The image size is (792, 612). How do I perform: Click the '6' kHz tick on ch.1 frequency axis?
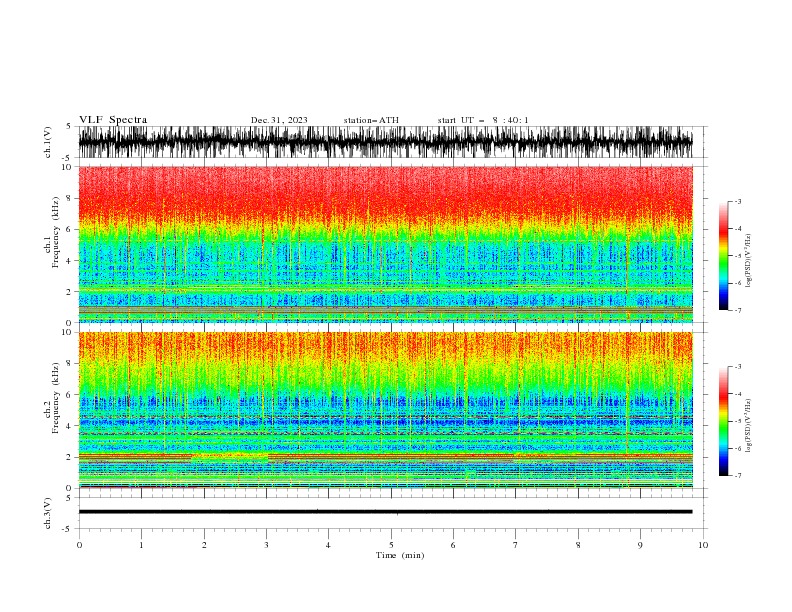pos(69,229)
